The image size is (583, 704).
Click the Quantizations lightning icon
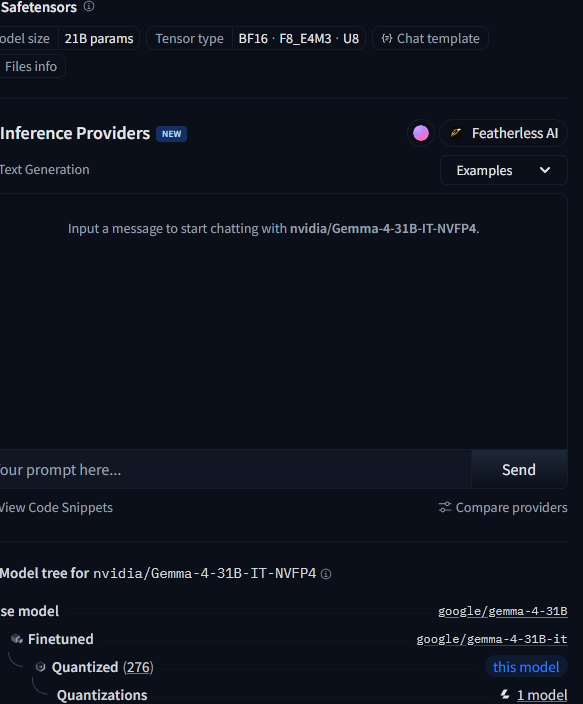click(505, 694)
